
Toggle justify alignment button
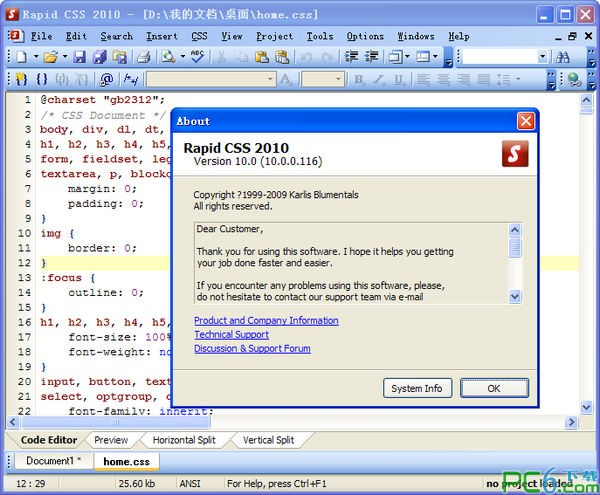click(484, 79)
